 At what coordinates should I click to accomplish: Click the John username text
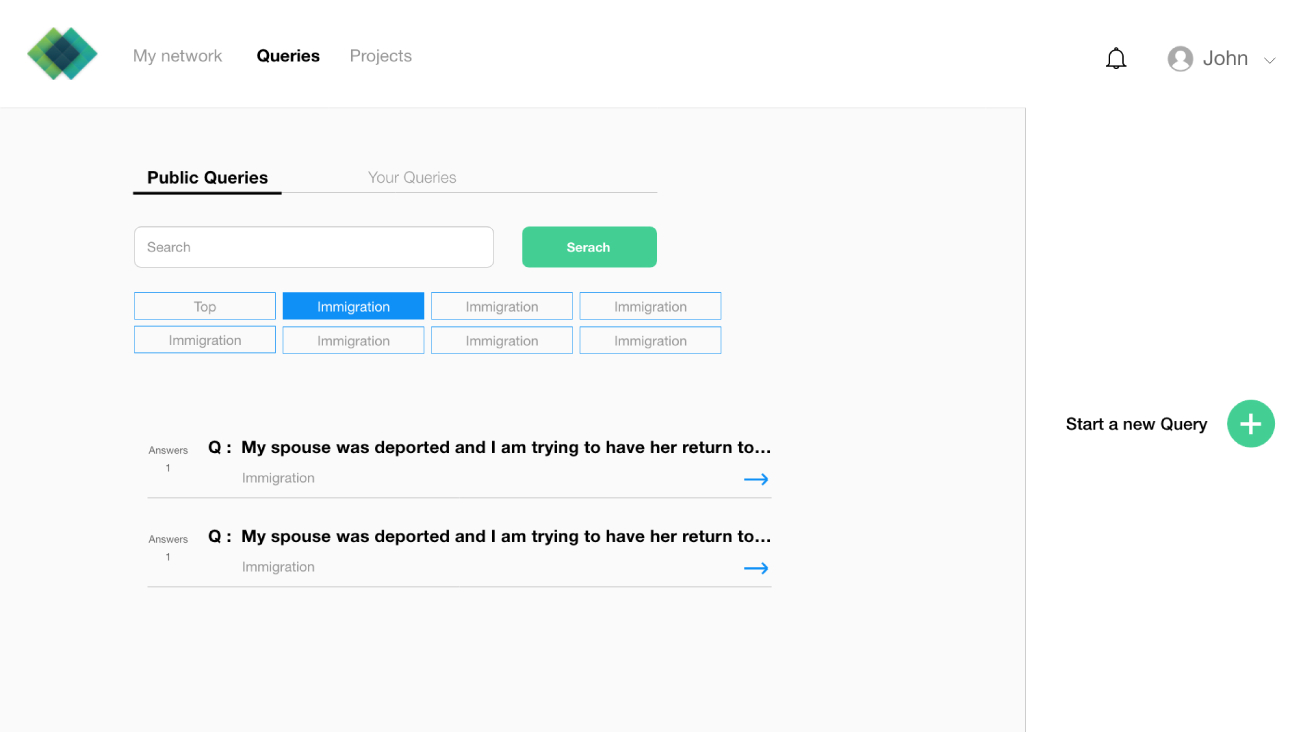1225,59
